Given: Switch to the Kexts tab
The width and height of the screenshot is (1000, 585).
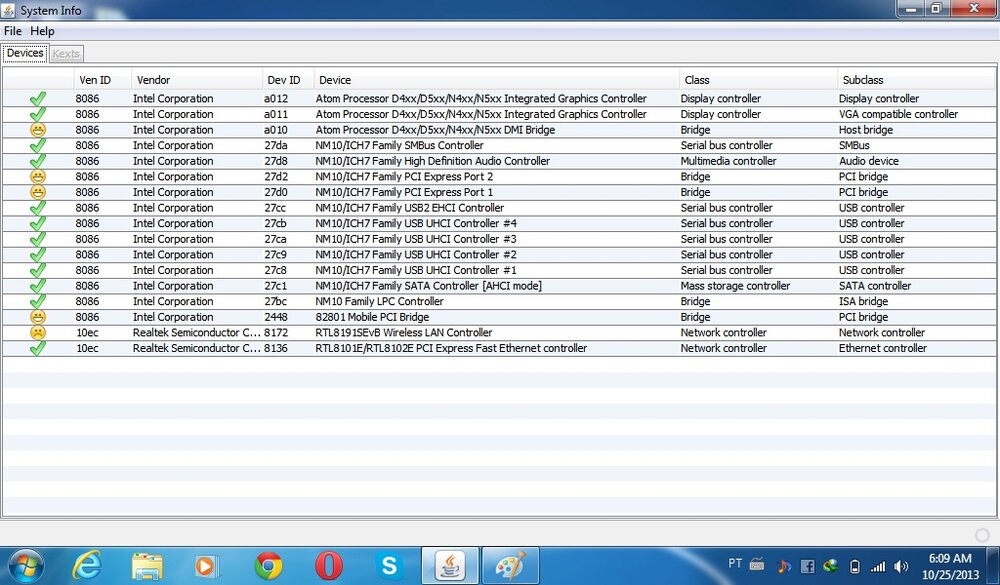Looking at the screenshot, I should (66, 53).
